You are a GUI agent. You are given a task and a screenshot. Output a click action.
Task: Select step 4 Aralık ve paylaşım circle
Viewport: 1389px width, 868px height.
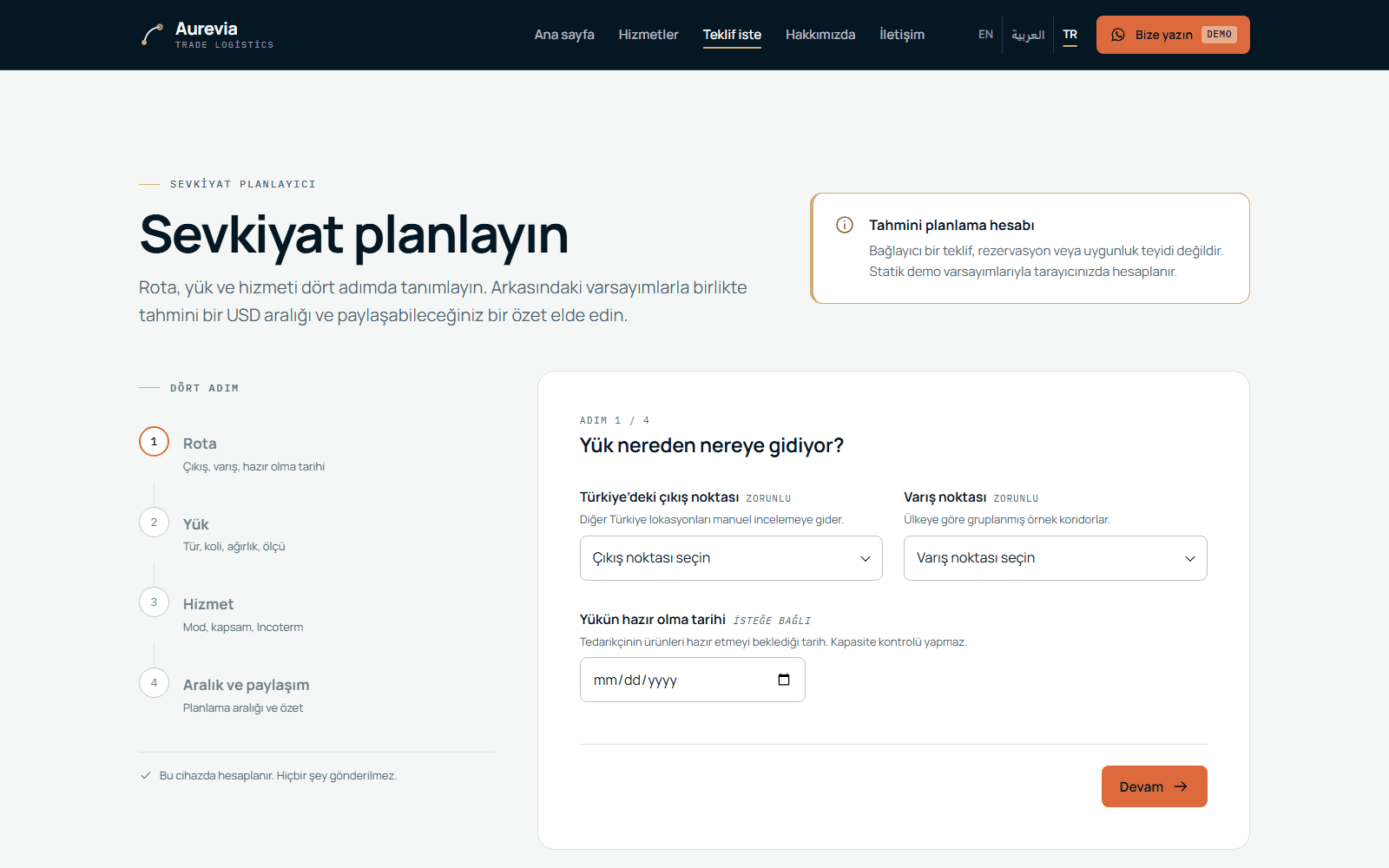155,682
